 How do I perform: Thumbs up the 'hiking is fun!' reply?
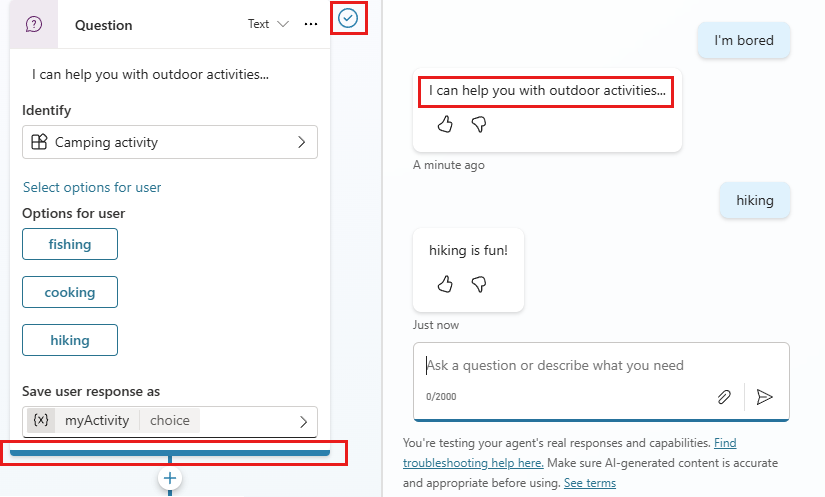click(x=446, y=284)
